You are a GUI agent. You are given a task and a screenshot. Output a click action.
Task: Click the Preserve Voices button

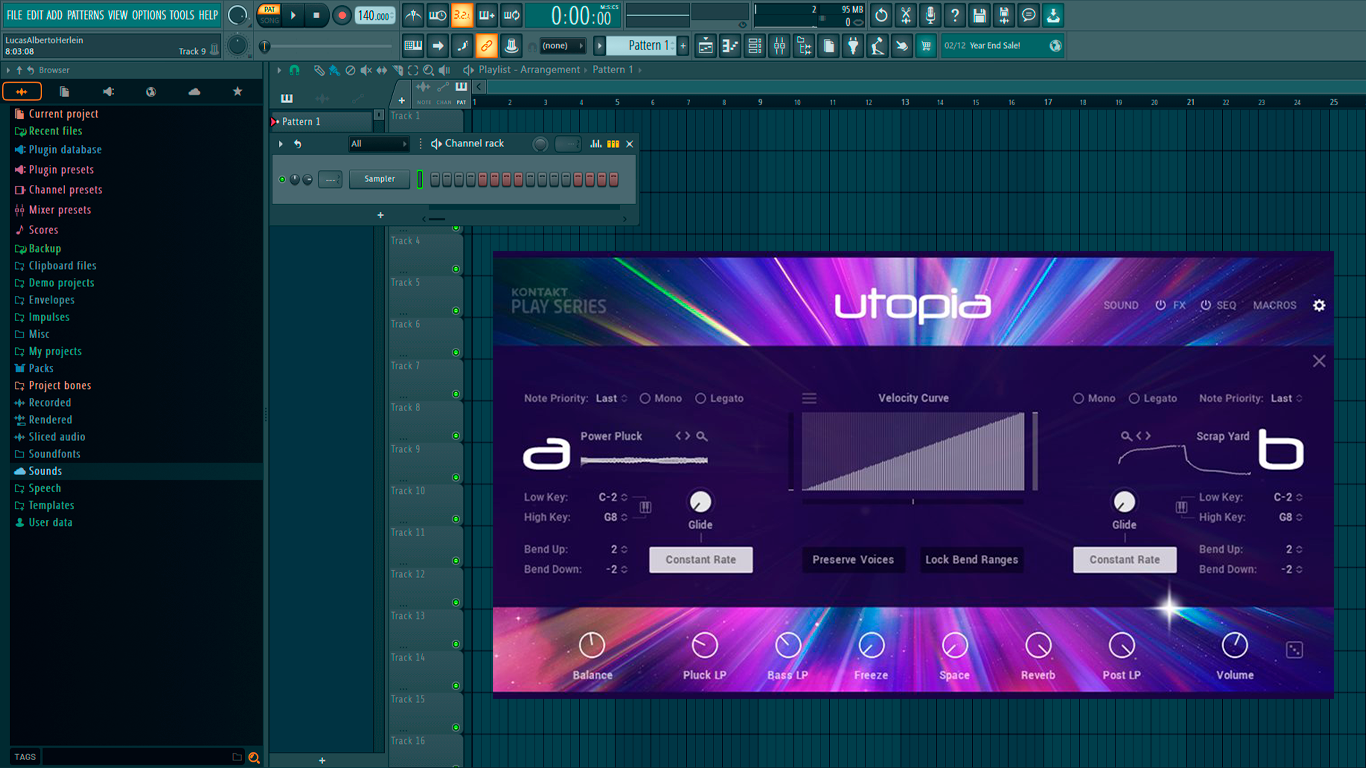(x=853, y=560)
